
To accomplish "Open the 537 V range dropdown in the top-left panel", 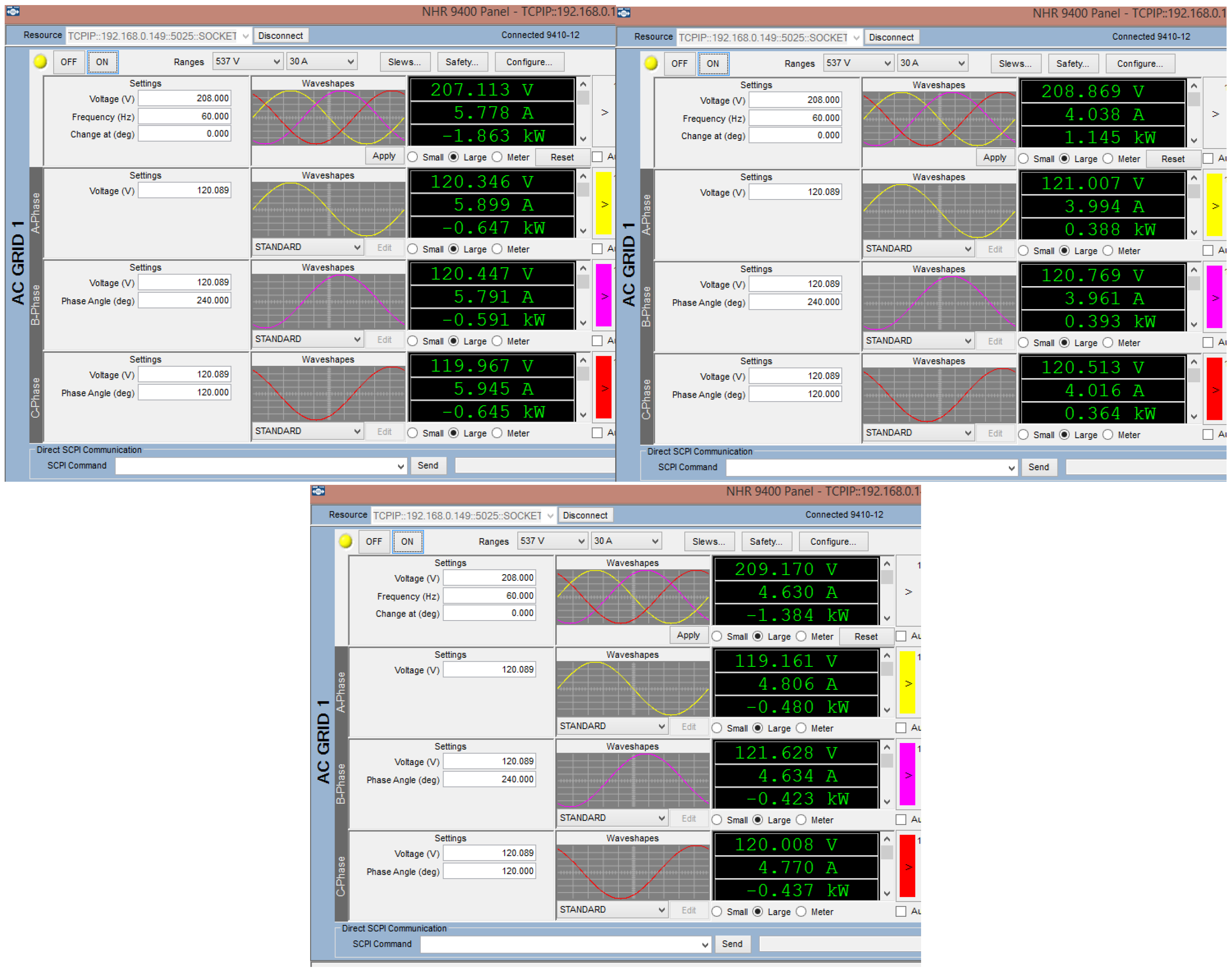I will click(x=248, y=61).
